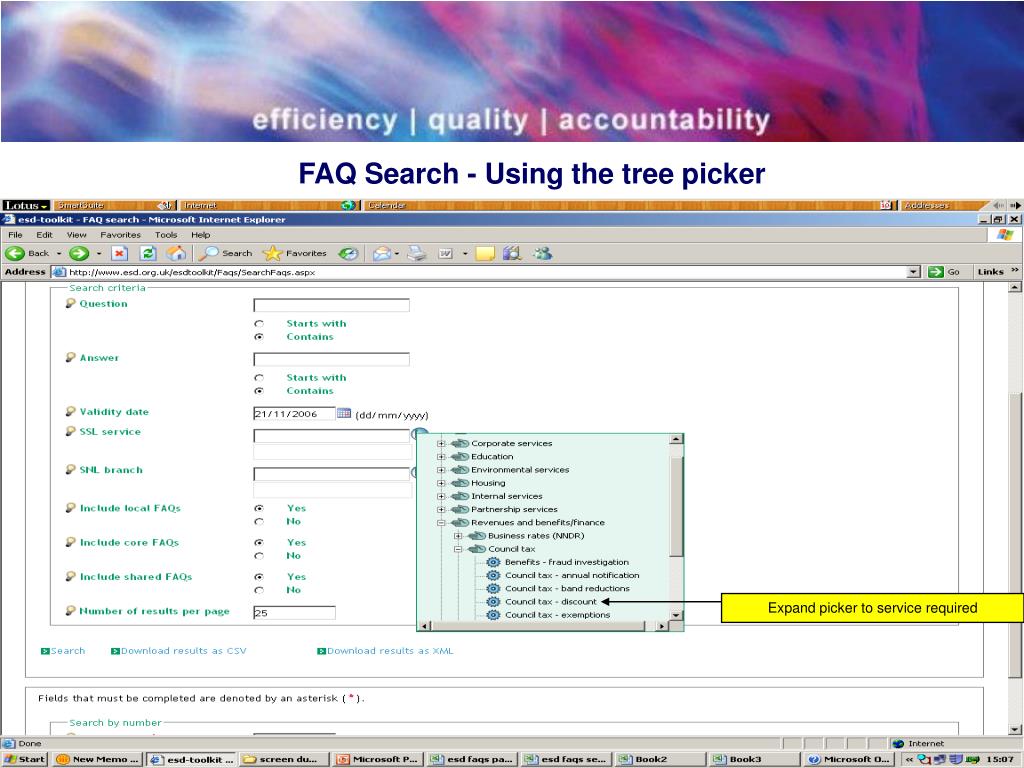Click the Question field help icon
Viewport: 1024px width, 768px height.
coord(71,303)
